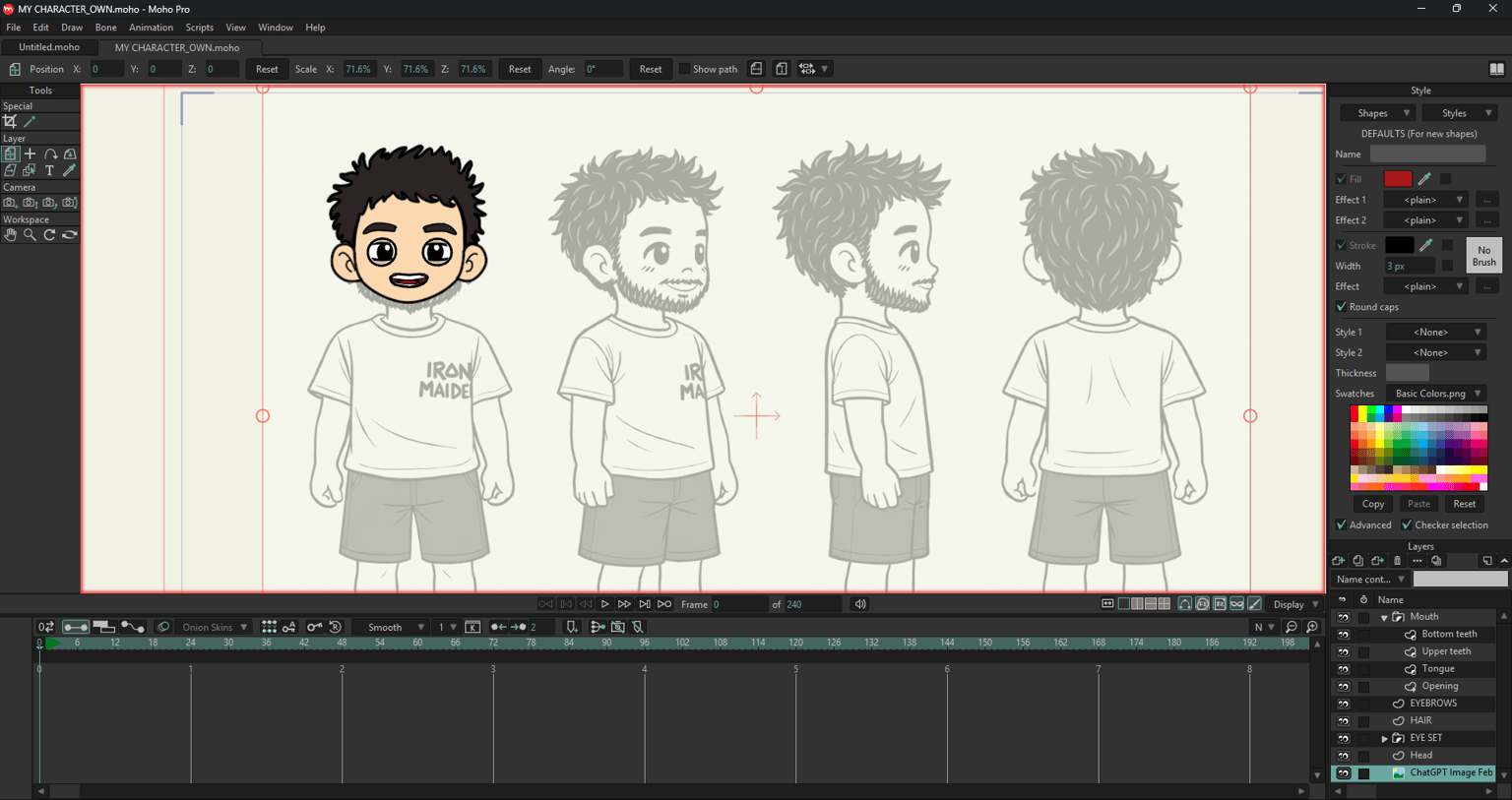Select the Transform Layer tool

point(10,154)
